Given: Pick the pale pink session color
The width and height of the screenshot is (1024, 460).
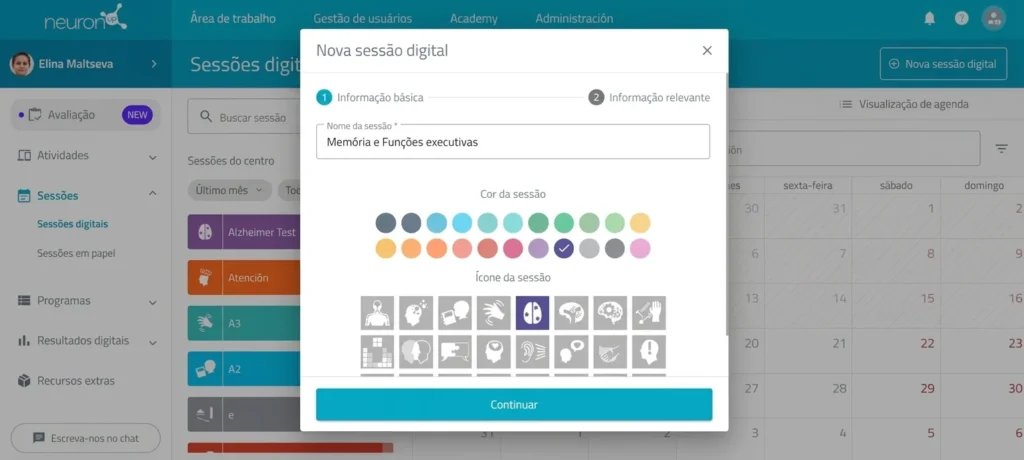Looking at the screenshot, I should tap(640, 248).
